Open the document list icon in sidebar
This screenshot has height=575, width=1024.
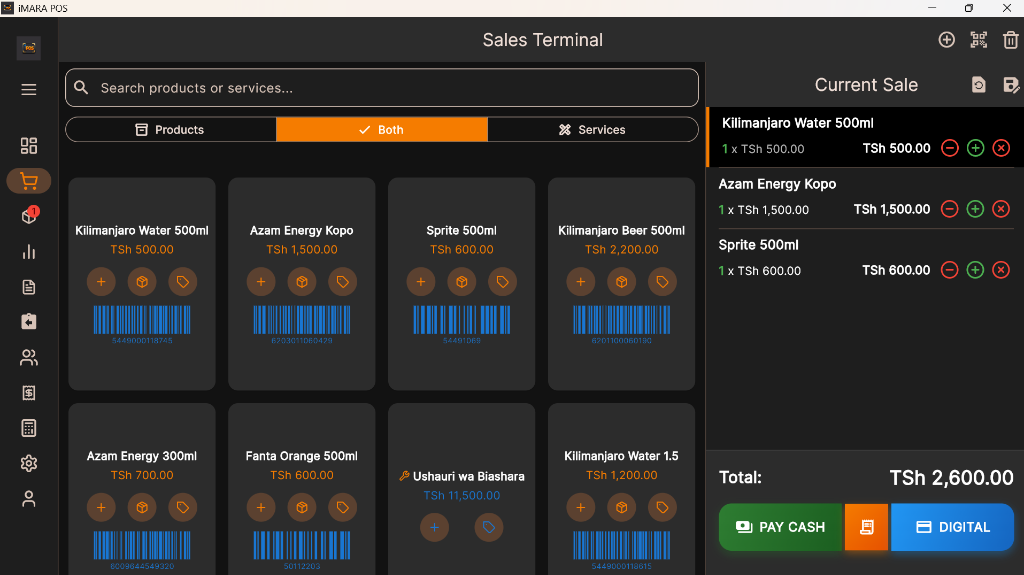click(29, 287)
